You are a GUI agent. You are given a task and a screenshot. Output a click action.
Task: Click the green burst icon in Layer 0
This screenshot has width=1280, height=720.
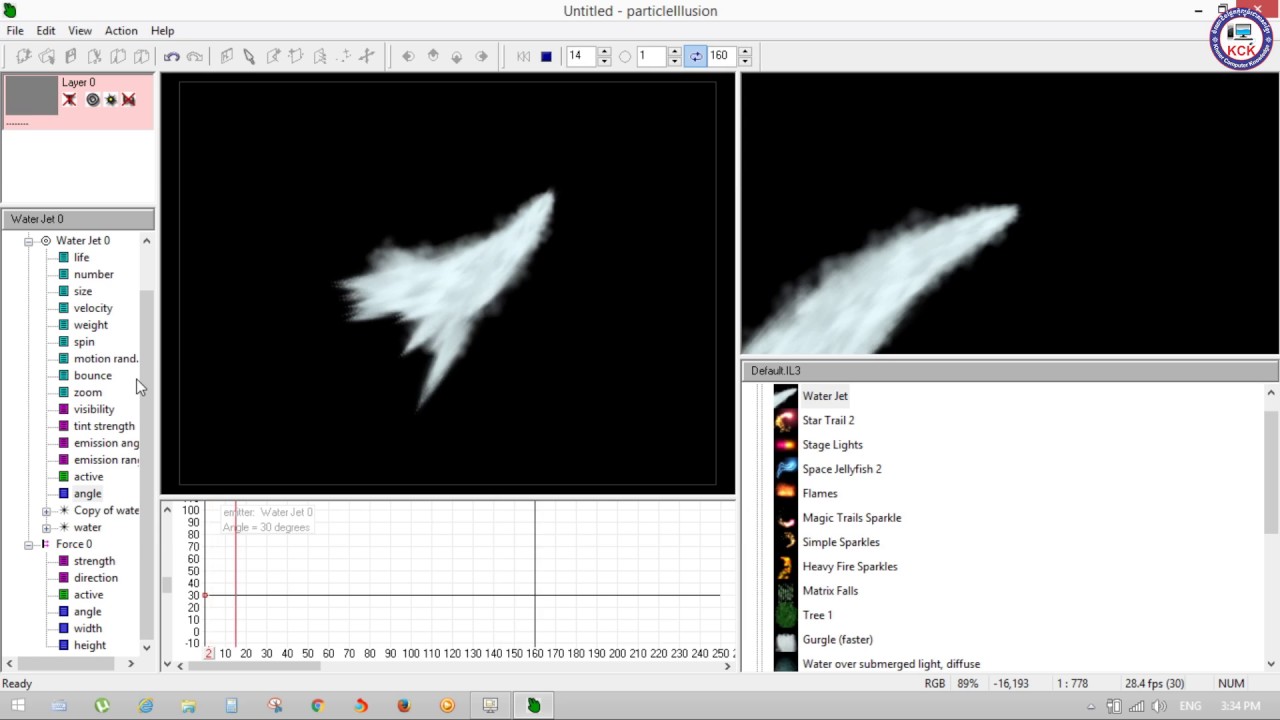coord(111,99)
